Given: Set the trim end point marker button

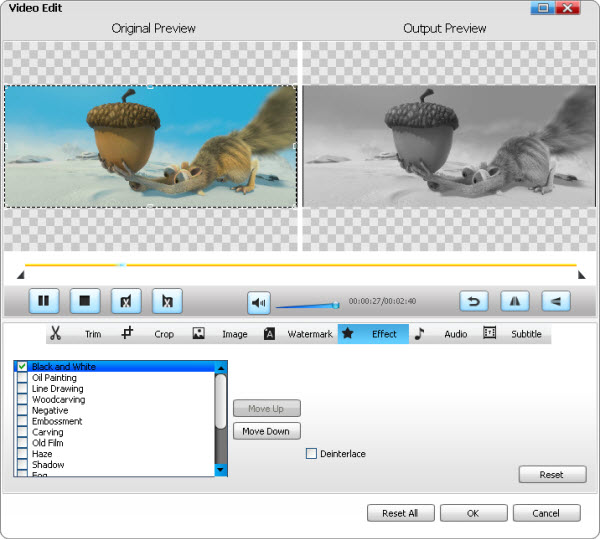Looking at the screenshot, I should (167, 301).
